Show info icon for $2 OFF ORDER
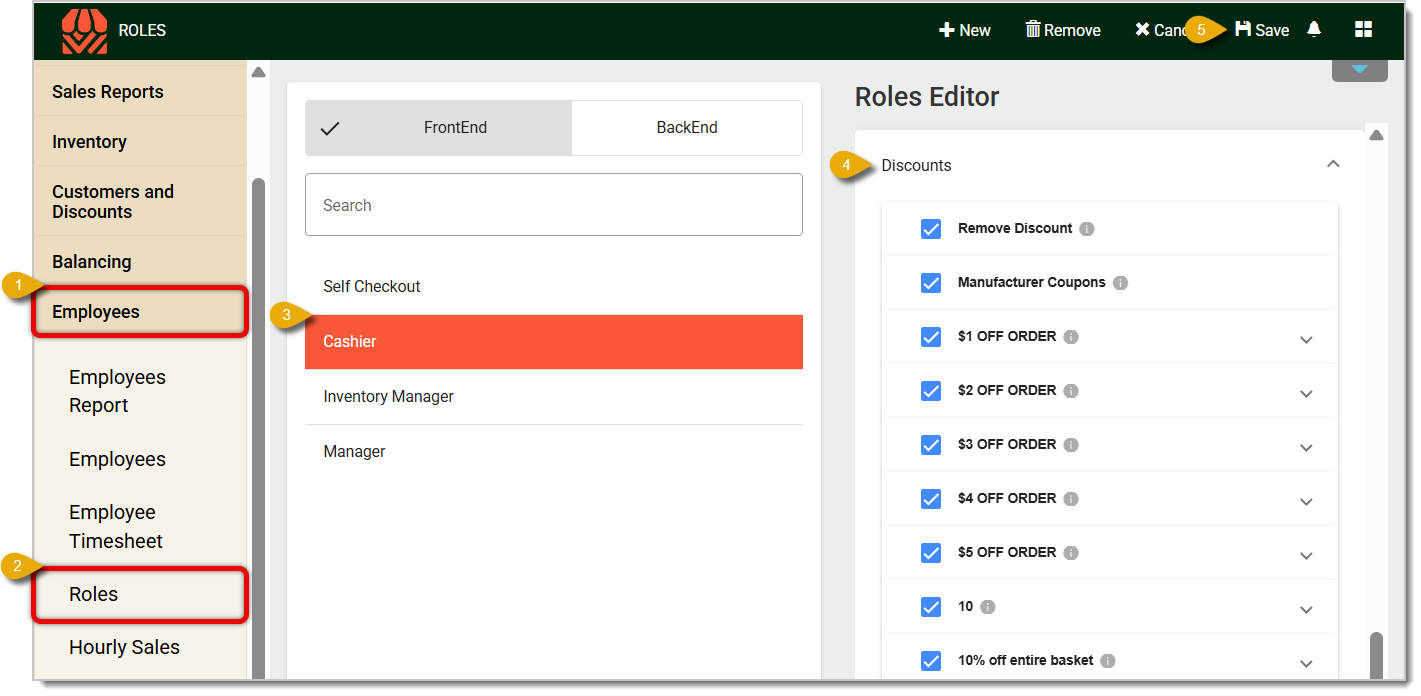1421x696 pixels. click(x=1071, y=391)
